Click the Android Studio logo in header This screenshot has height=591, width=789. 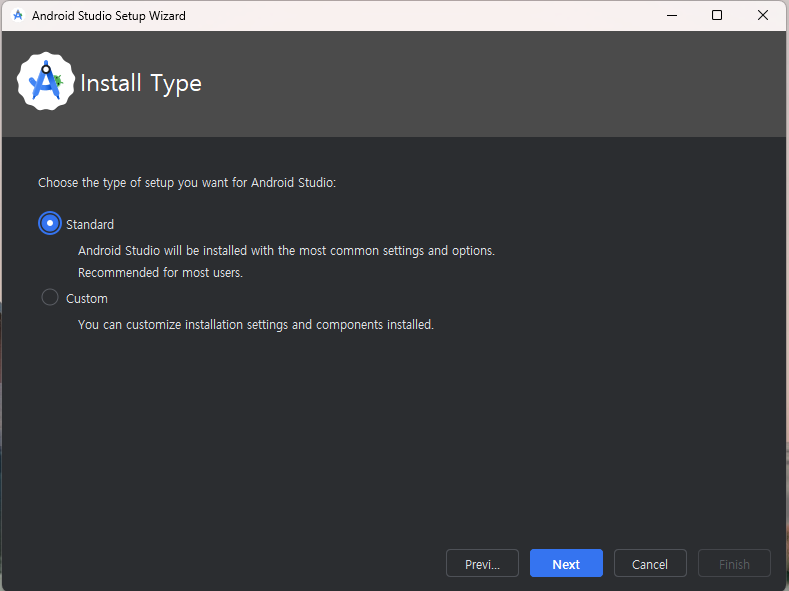pos(46,81)
